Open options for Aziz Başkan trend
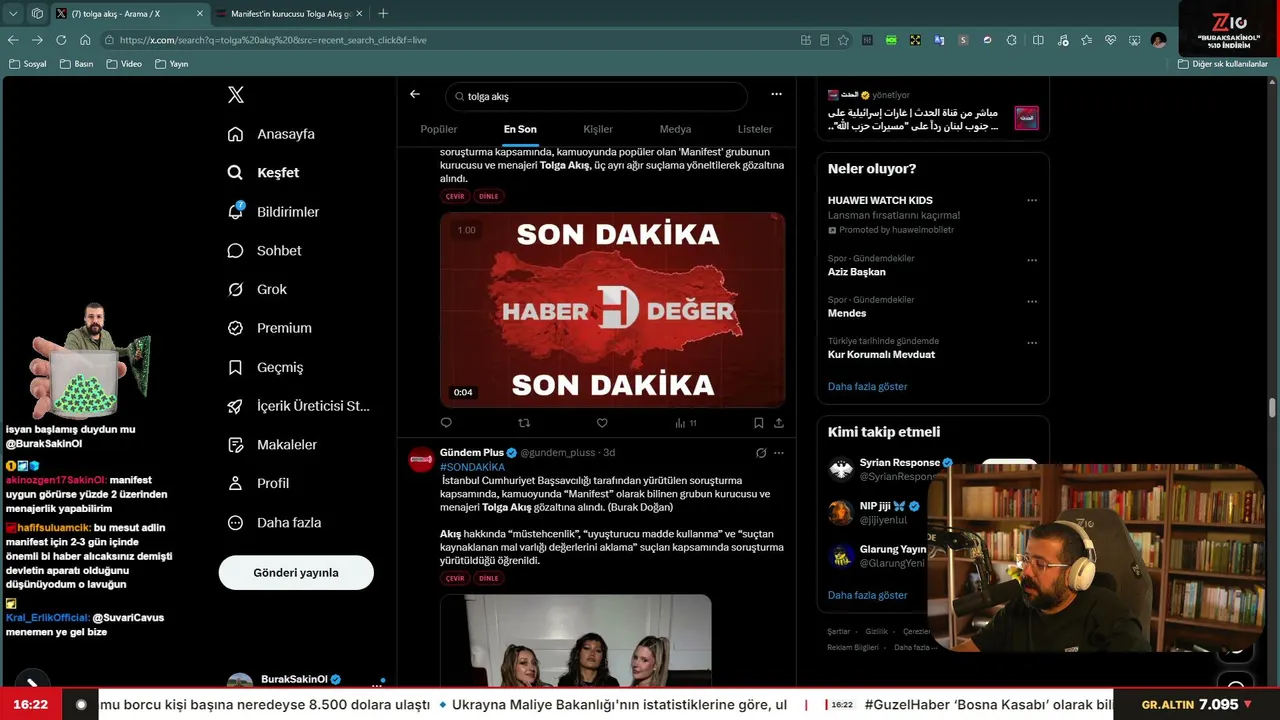The image size is (1280, 720). (1032, 259)
